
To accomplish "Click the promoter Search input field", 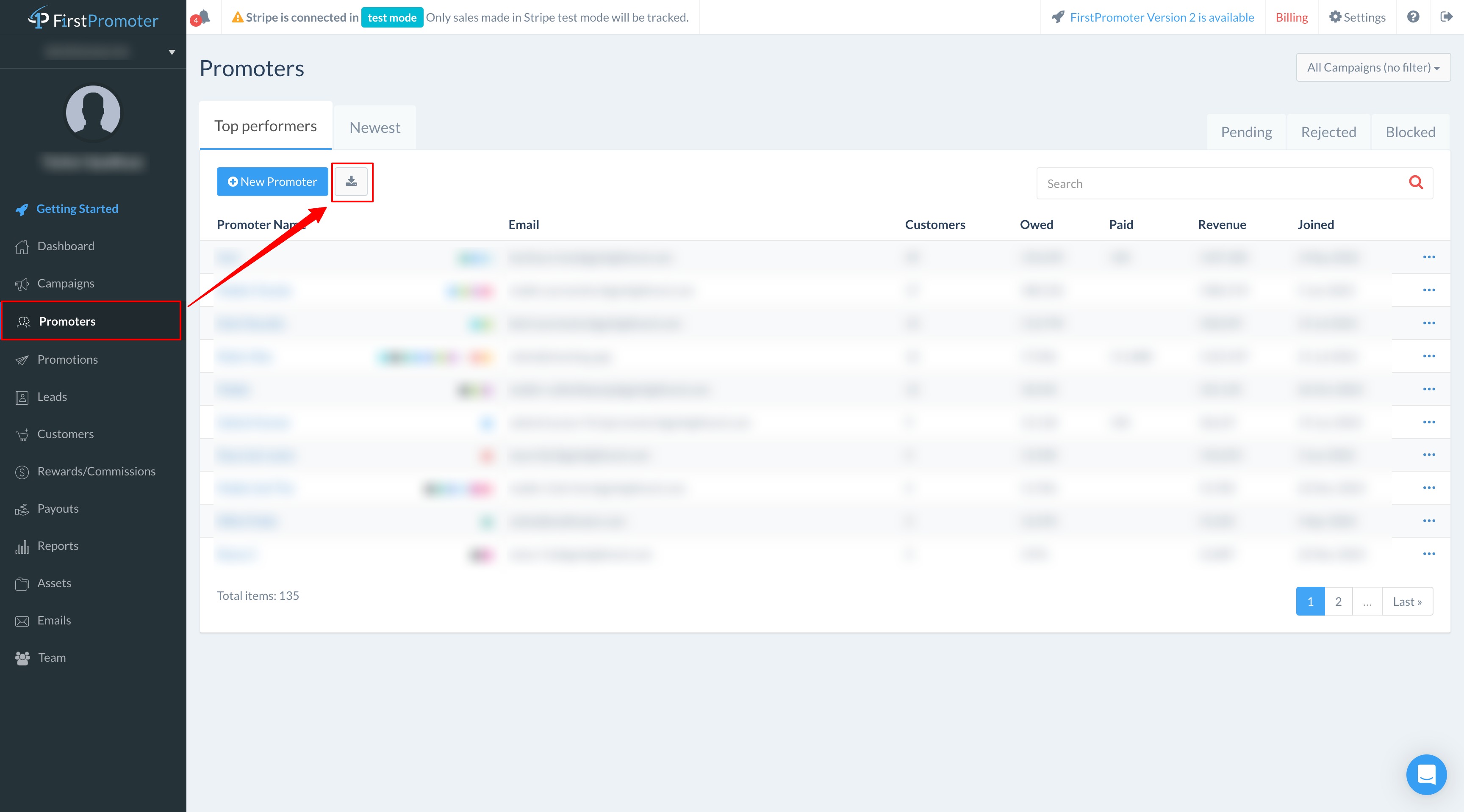I will coord(1222,183).
